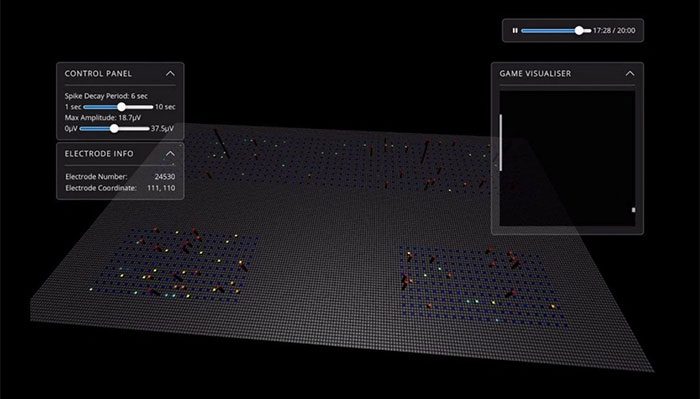Select the electrode number value 24530

pos(165,177)
